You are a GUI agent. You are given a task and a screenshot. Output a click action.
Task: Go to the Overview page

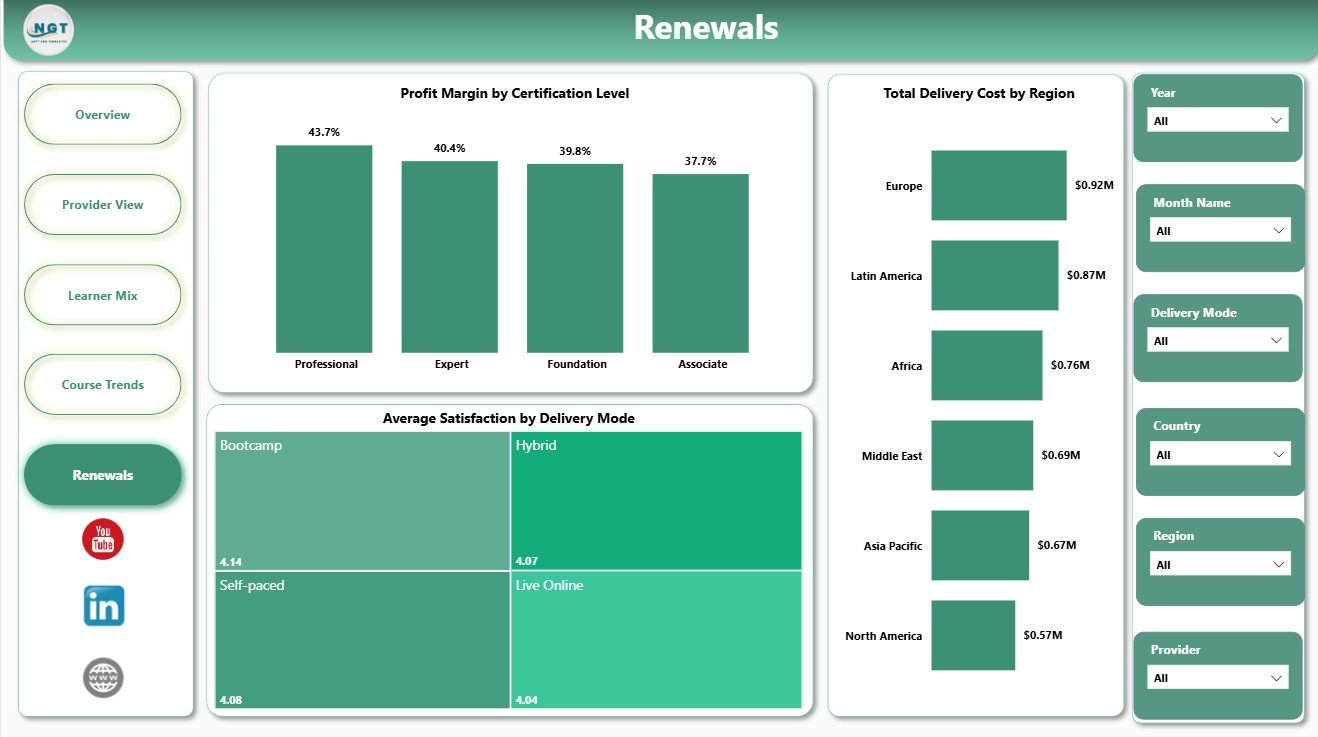coord(103,115)
